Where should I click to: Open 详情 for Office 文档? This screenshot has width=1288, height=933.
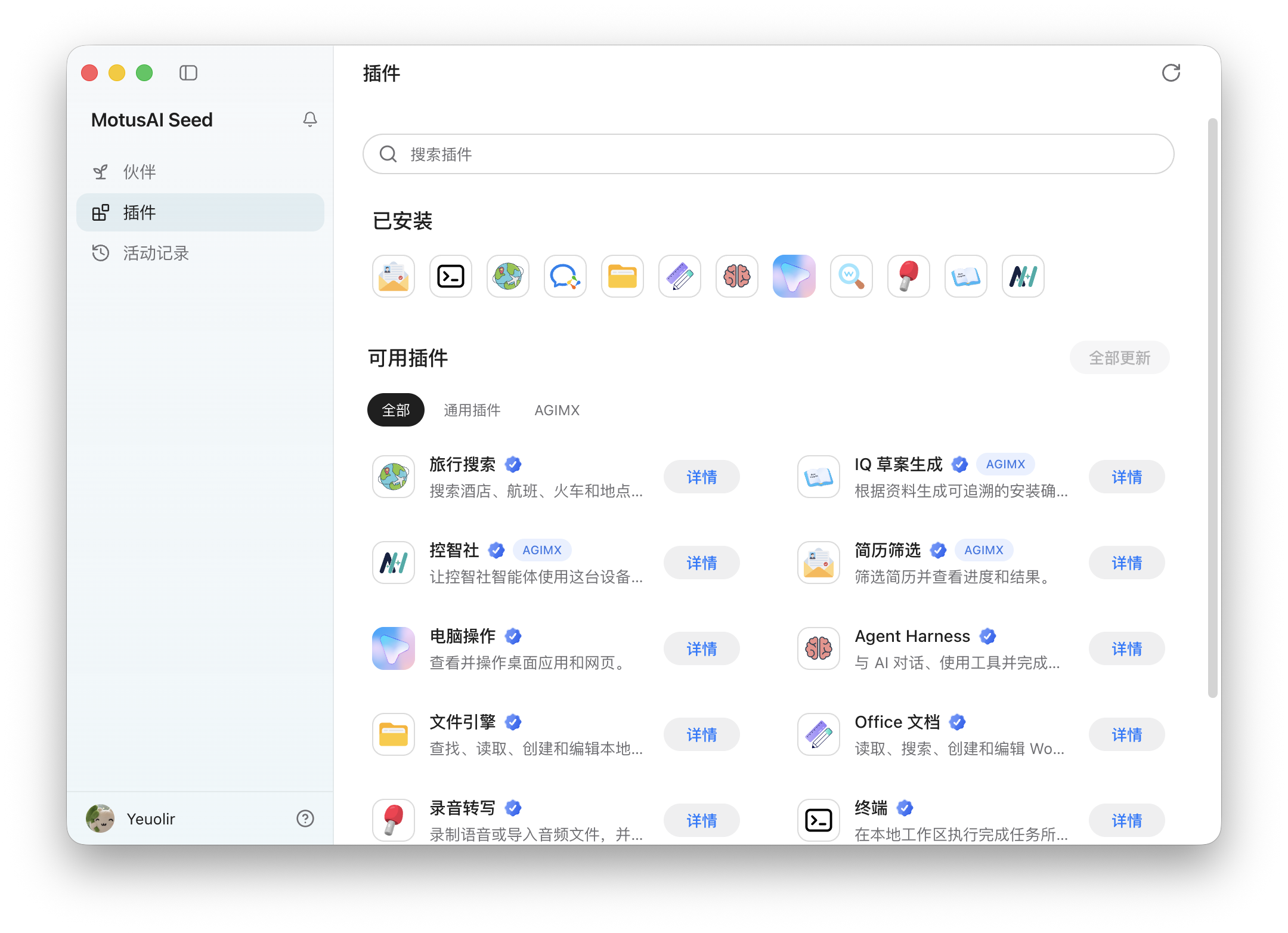tap(1127, 734)
